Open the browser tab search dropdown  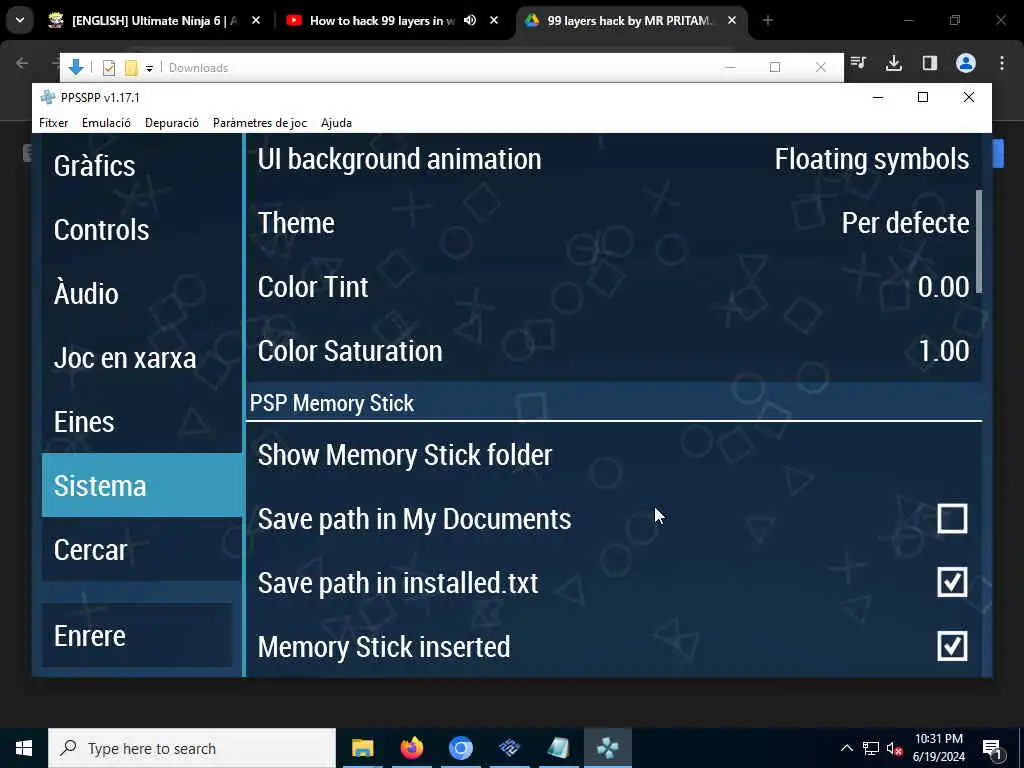pos(20,20)
